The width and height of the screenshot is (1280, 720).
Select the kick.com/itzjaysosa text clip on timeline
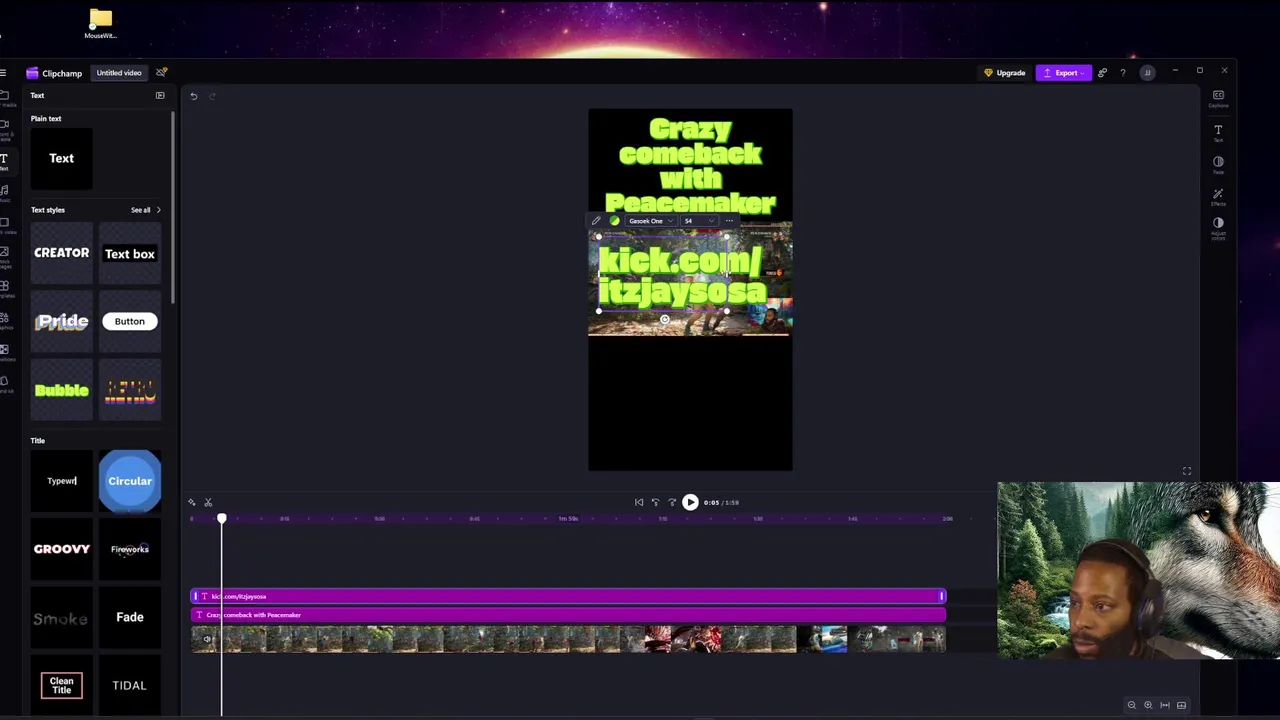pyautogui.click(x=568, y=596)
